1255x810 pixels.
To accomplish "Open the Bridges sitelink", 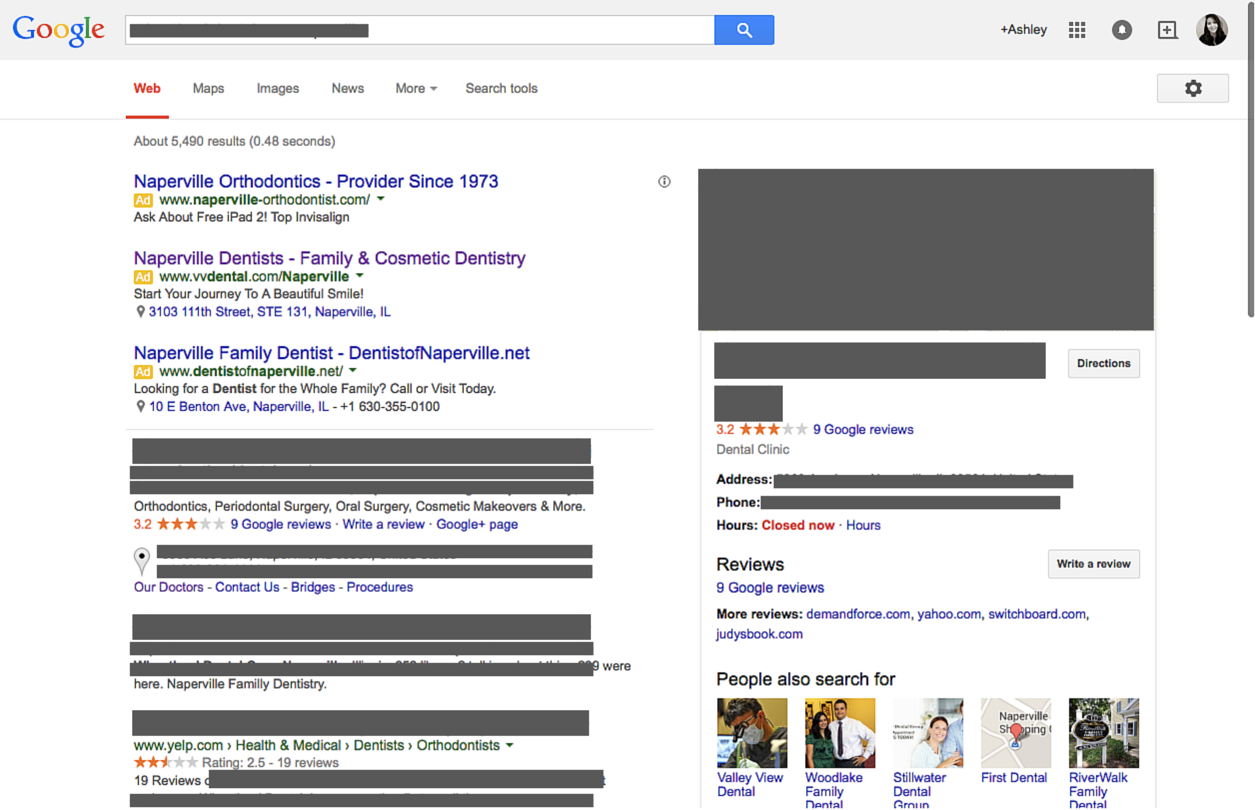I will (313, 587).
